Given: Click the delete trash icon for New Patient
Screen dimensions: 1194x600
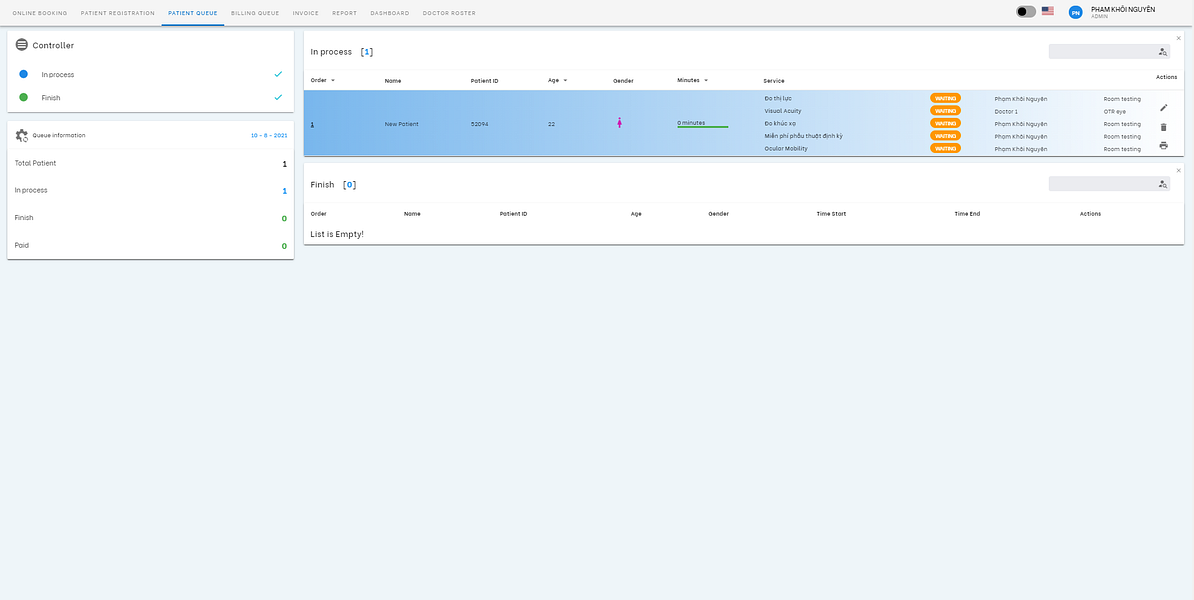Looking at the screenshot, I should click(1164, 127).
